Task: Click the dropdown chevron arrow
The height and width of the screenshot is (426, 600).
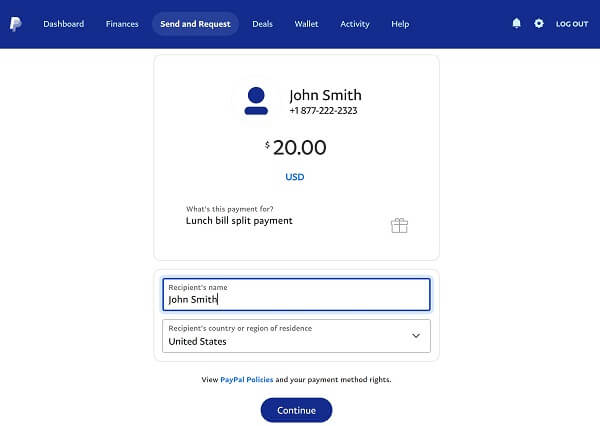Action: point(416,336)
